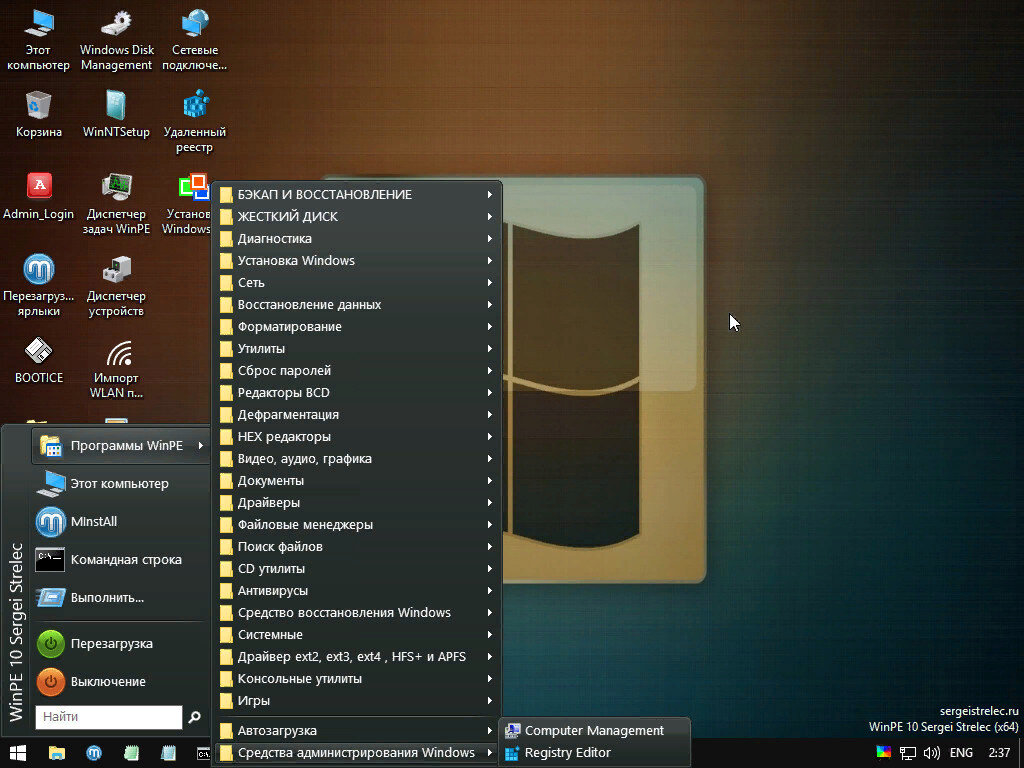Expand БЭКАП И ВОССТАНОВЛЕНИЕ folder
Screen dimensions: 1024x768
357,195
